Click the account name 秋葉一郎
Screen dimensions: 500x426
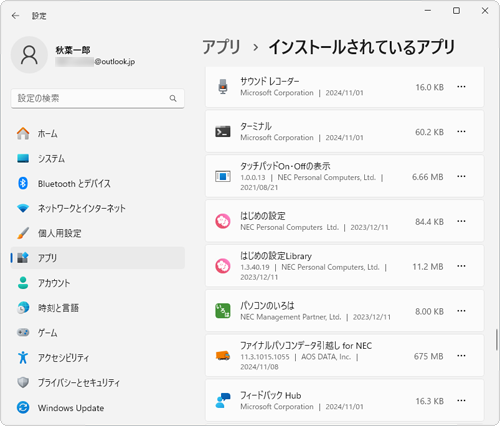[x=73, y=50]
